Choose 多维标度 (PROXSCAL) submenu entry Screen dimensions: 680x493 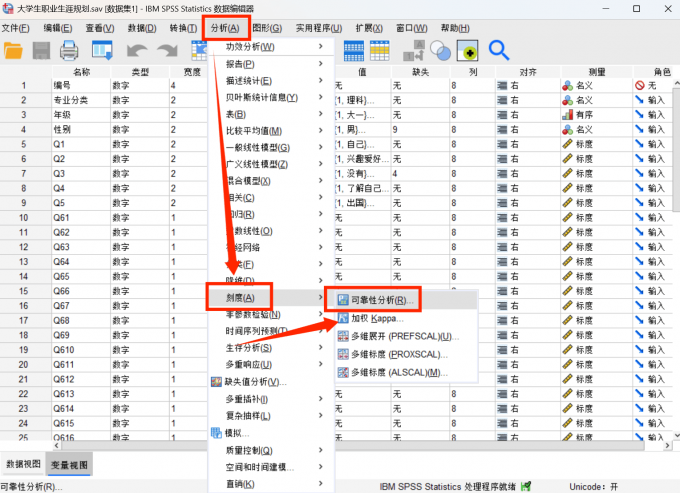[392, 355]
